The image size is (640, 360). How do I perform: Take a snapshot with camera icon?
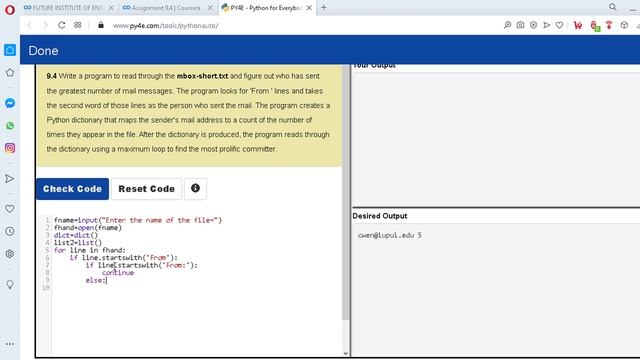[x=520, y=25]
